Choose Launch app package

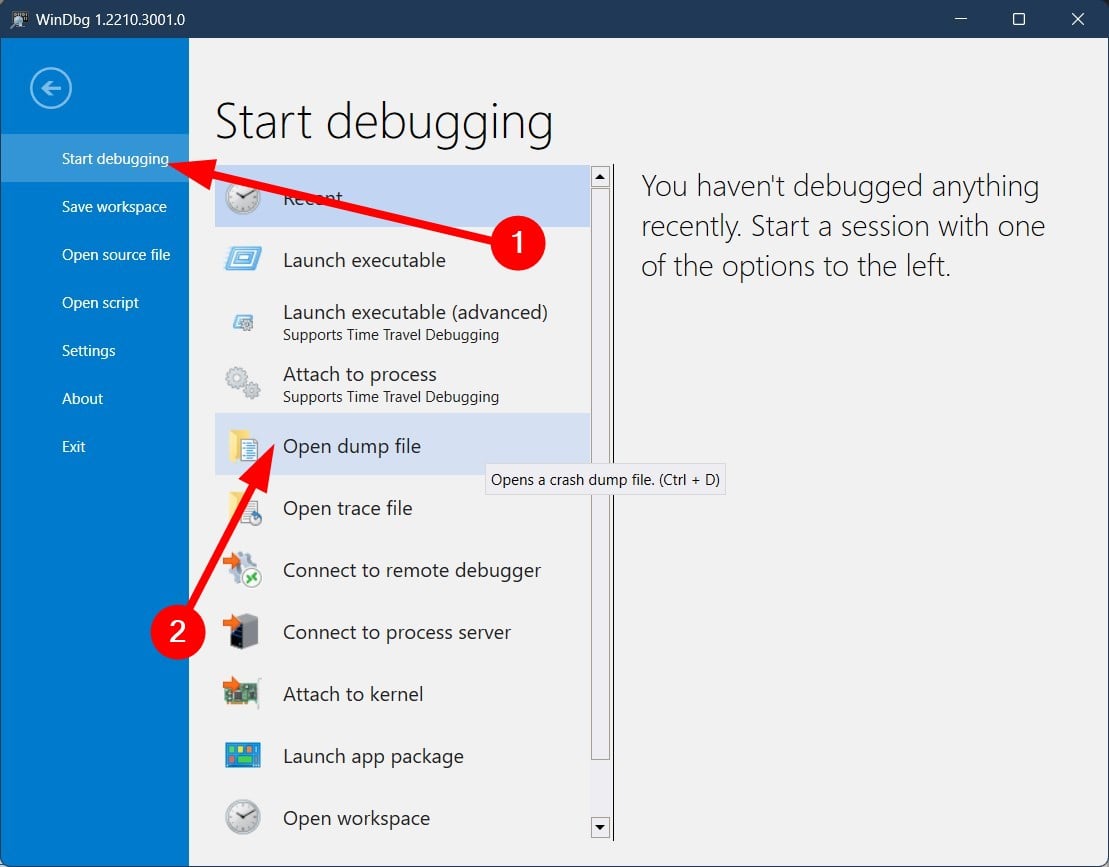[402, 756]
